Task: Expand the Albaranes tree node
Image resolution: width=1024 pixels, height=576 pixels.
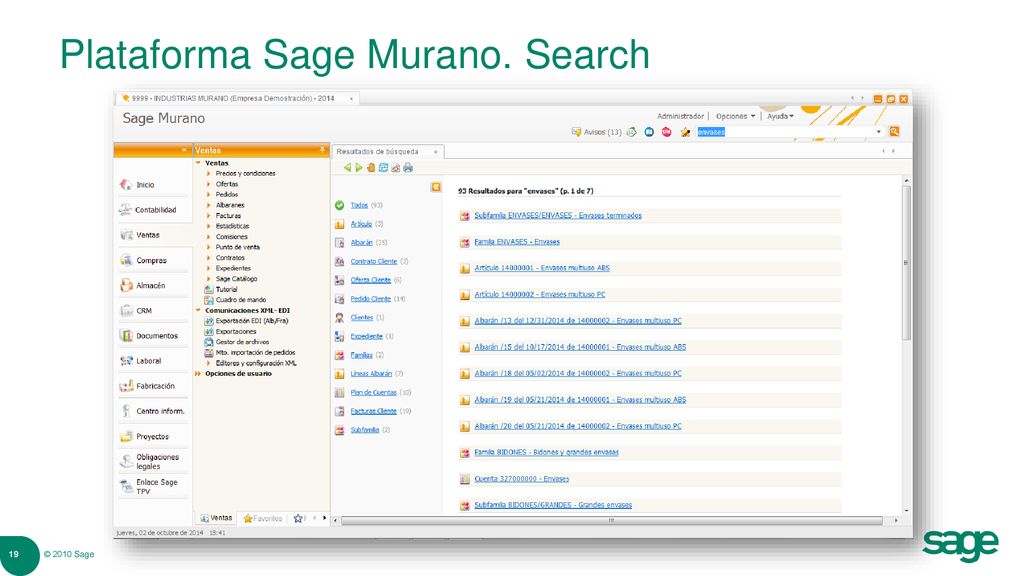Action: 208,205
